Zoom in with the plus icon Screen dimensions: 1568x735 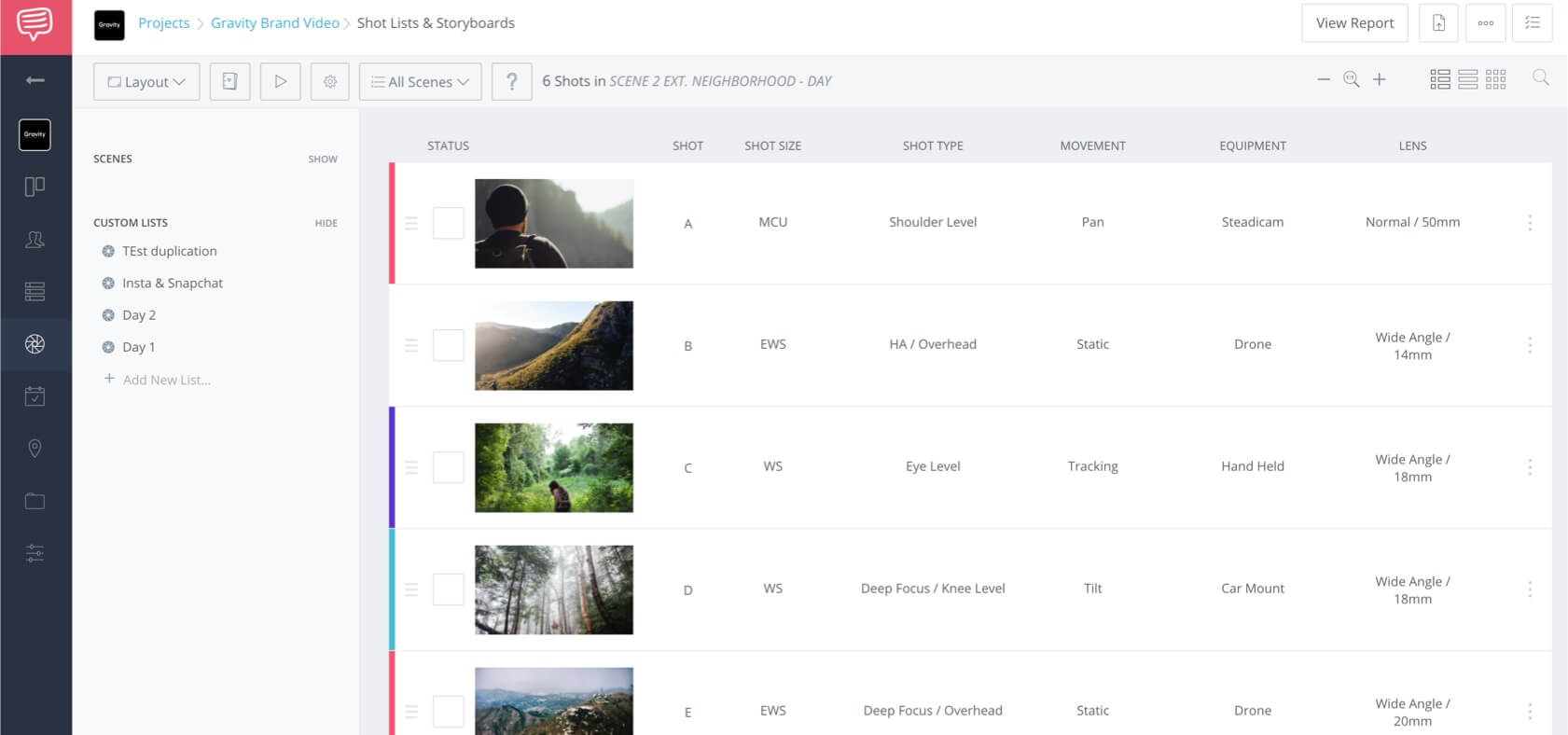(1379, 80)
